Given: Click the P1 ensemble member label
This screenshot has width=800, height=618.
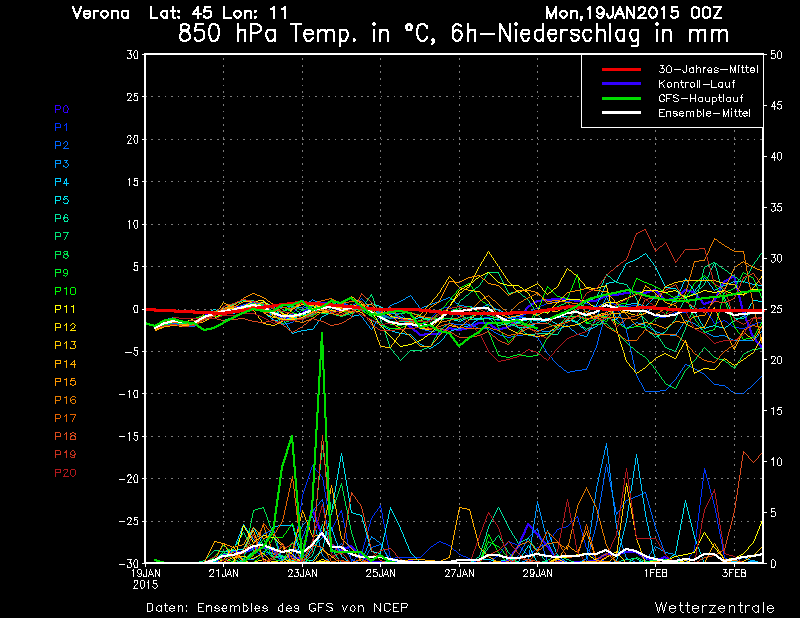Looking at the screenshot, I should pyautogui.click(x=62, y=127).
